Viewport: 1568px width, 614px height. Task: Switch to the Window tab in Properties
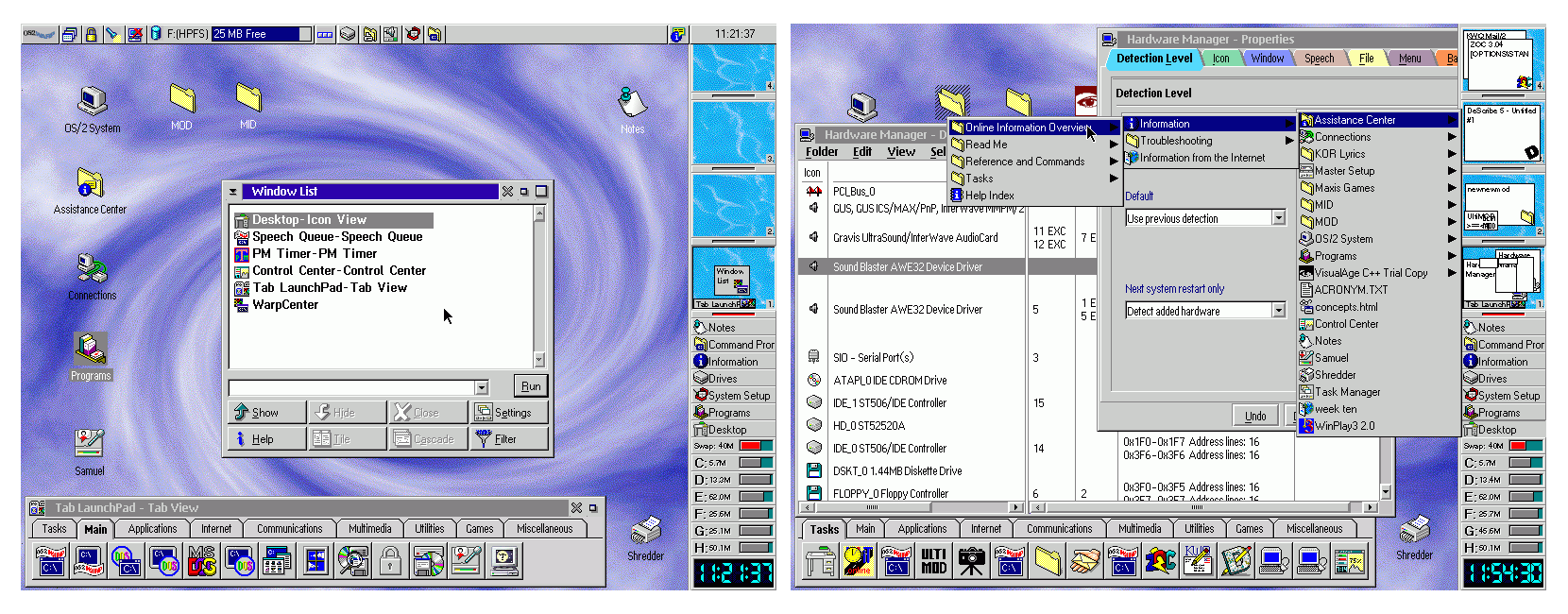pyautogui.click(x=1268, y=59)
